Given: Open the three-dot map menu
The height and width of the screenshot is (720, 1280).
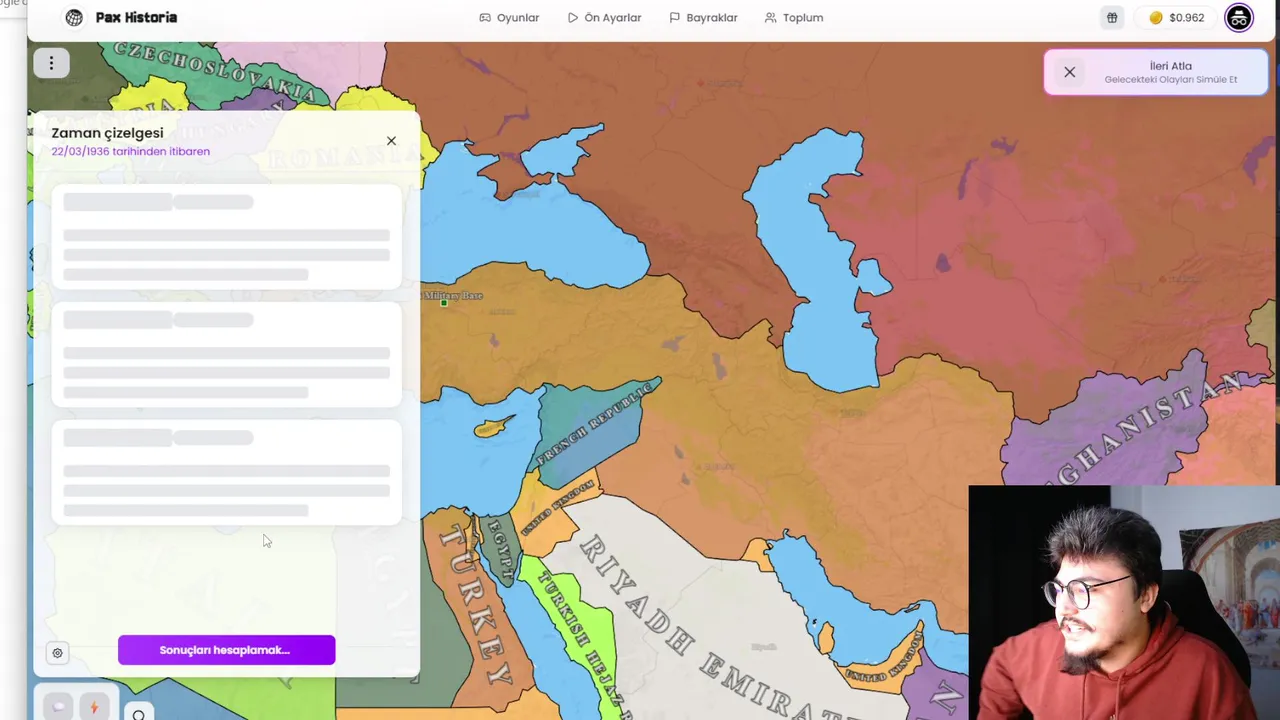Looking at the screenshot, I should point(51,63).
